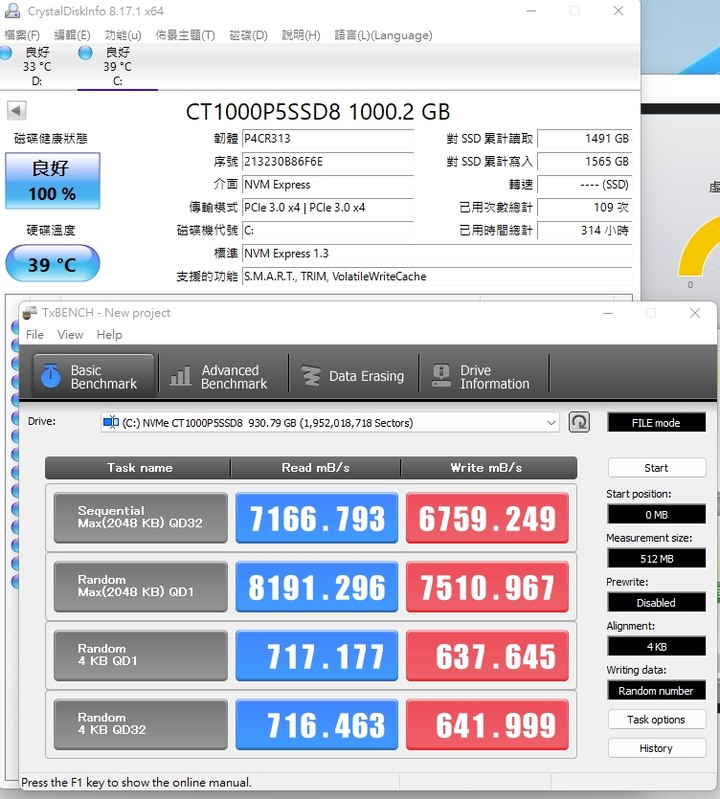
Task: Open the 功能(u) menu in CrystalDiskInfo
Action: pyautogui.click(x=123, y=35)
